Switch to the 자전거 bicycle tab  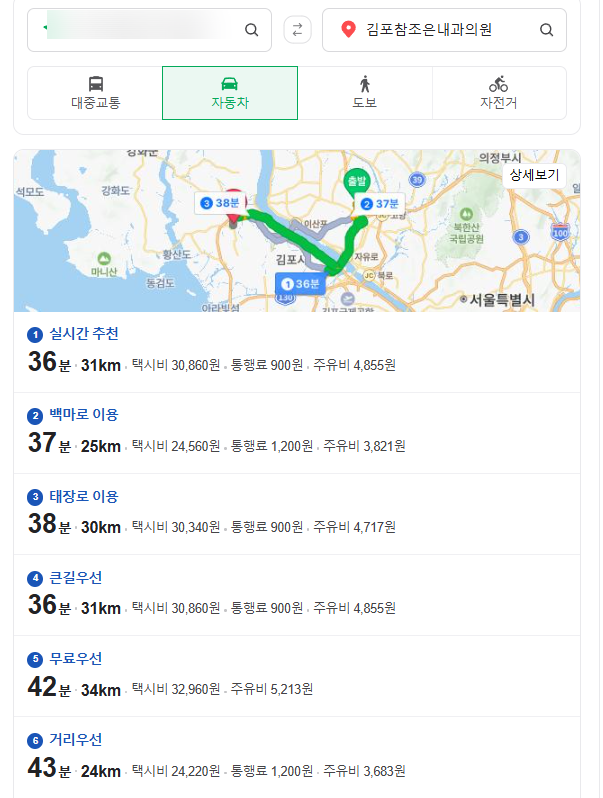499,93
